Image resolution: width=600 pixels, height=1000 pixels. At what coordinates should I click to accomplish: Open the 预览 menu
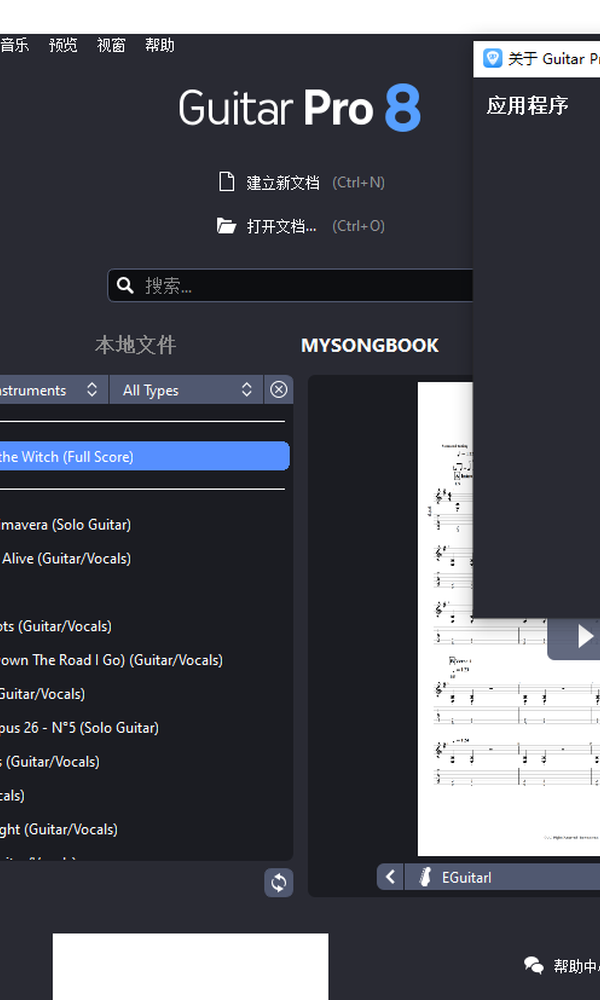pos(63,45)
